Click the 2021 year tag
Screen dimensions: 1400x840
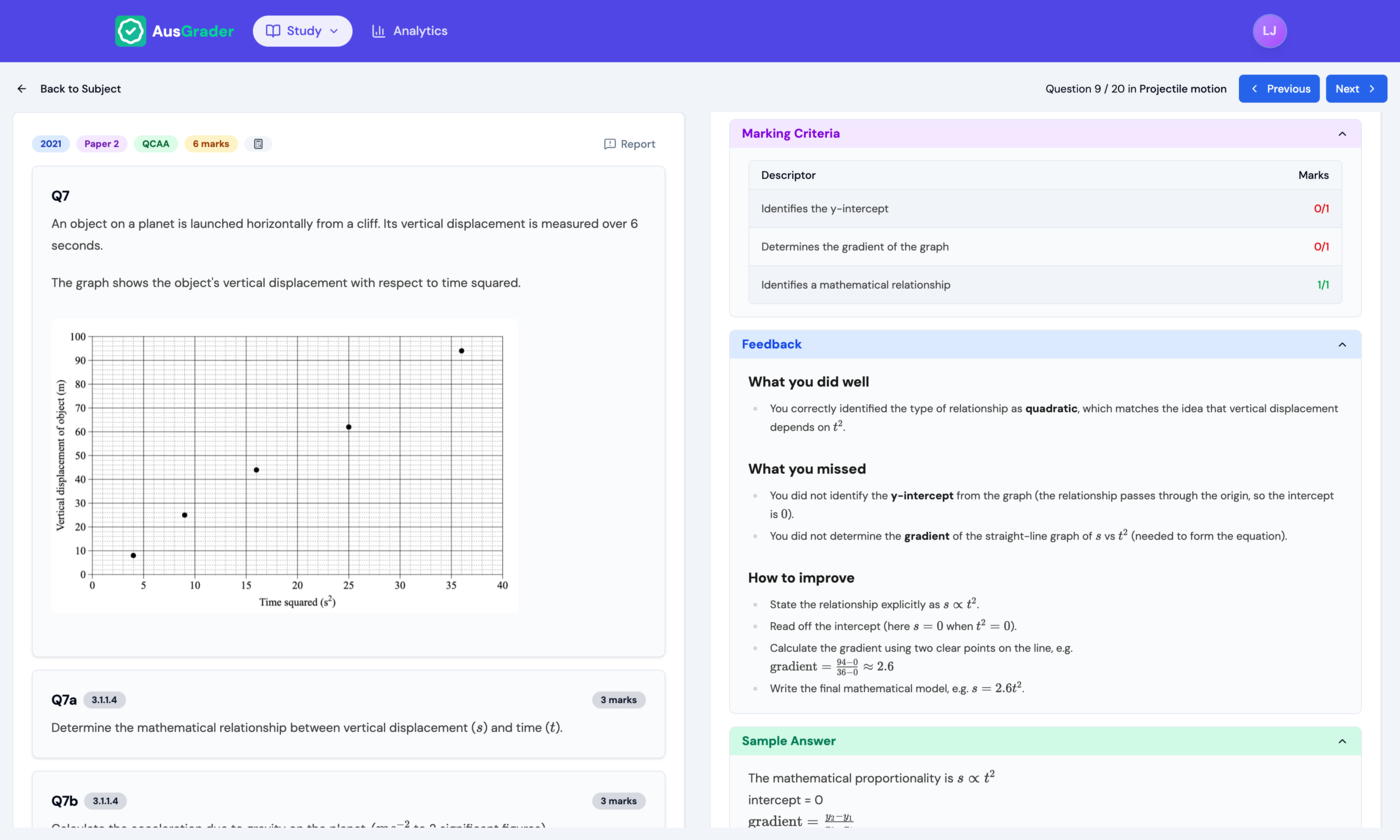[51, 144]
